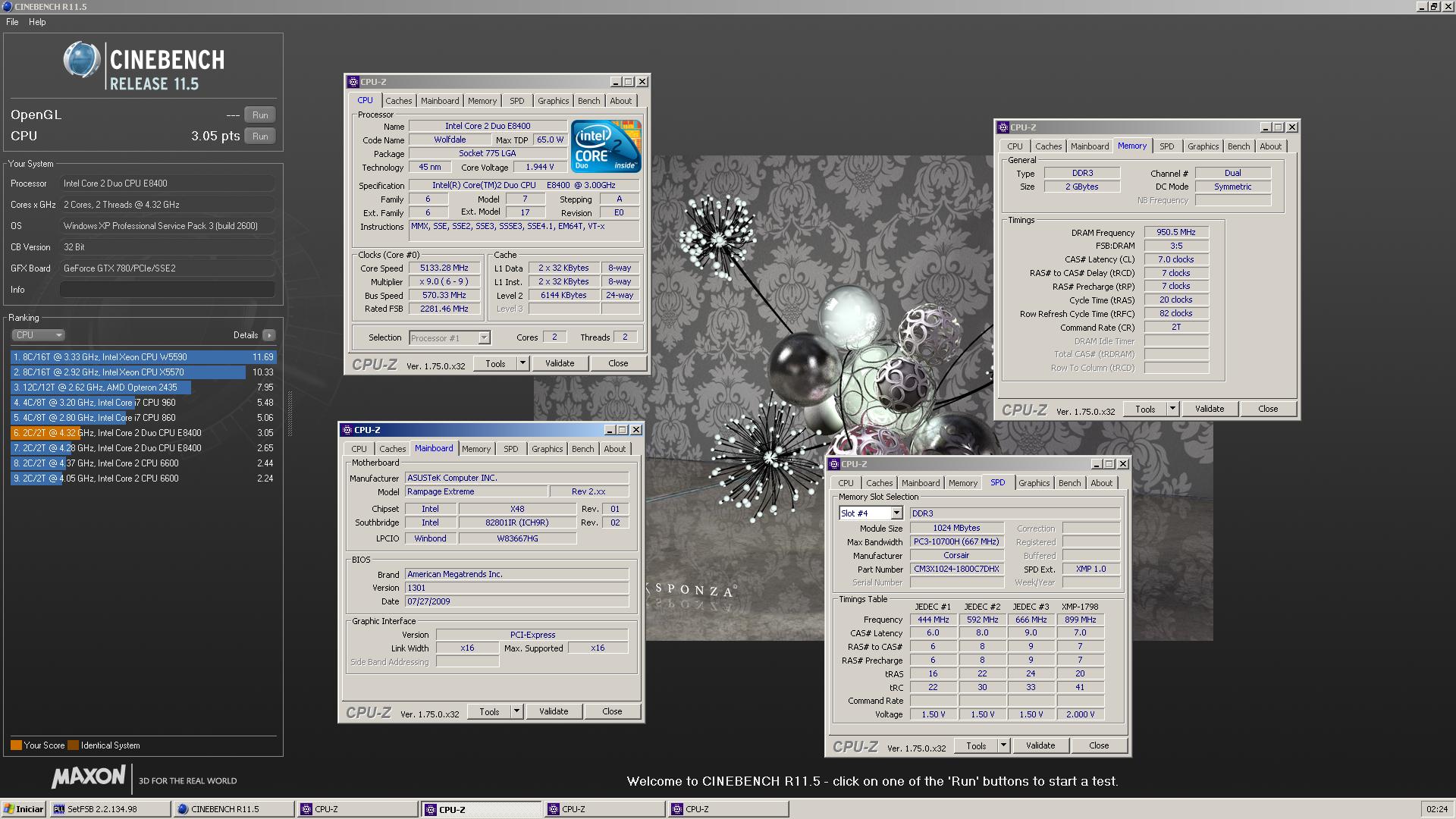Switch to the third CPU-Z taskbar button
Image resolution: width=1456 pixels, height=819 pixels.
[604, 809]
